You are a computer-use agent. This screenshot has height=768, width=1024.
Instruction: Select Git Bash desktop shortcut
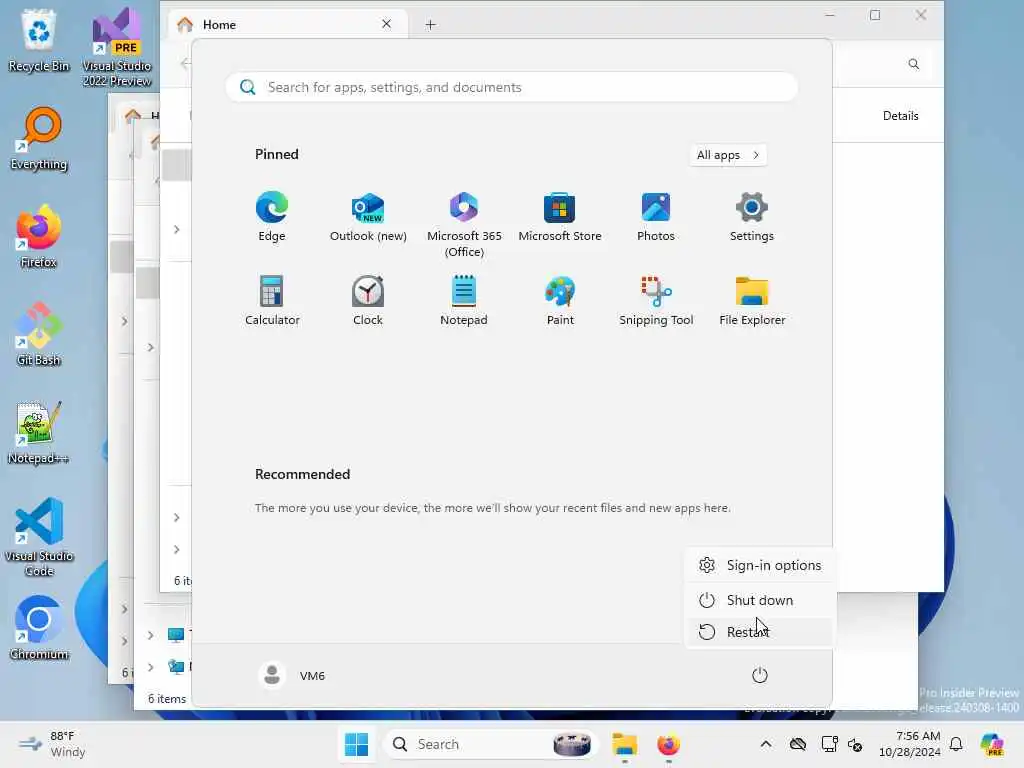click(x=39, y=335)
